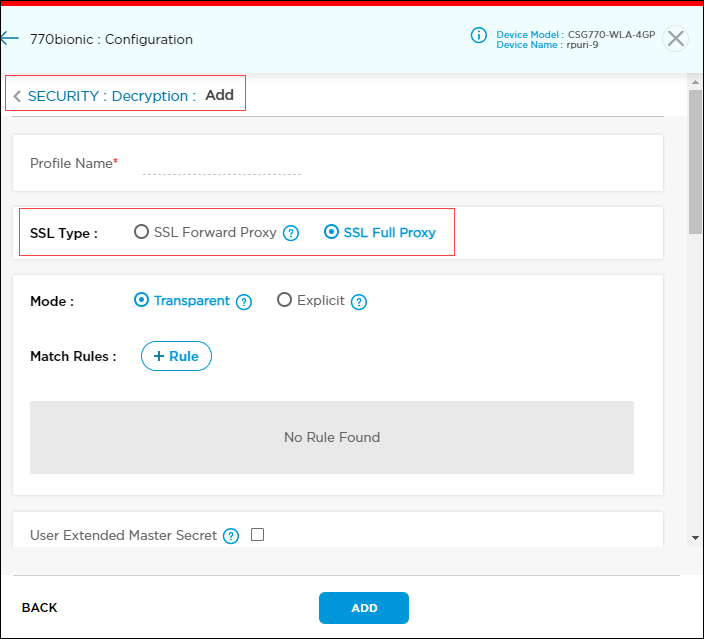Select the SSL Full Proxy radio button
The width and height of the screenshot is (704, 639).
tap(332, 232)
